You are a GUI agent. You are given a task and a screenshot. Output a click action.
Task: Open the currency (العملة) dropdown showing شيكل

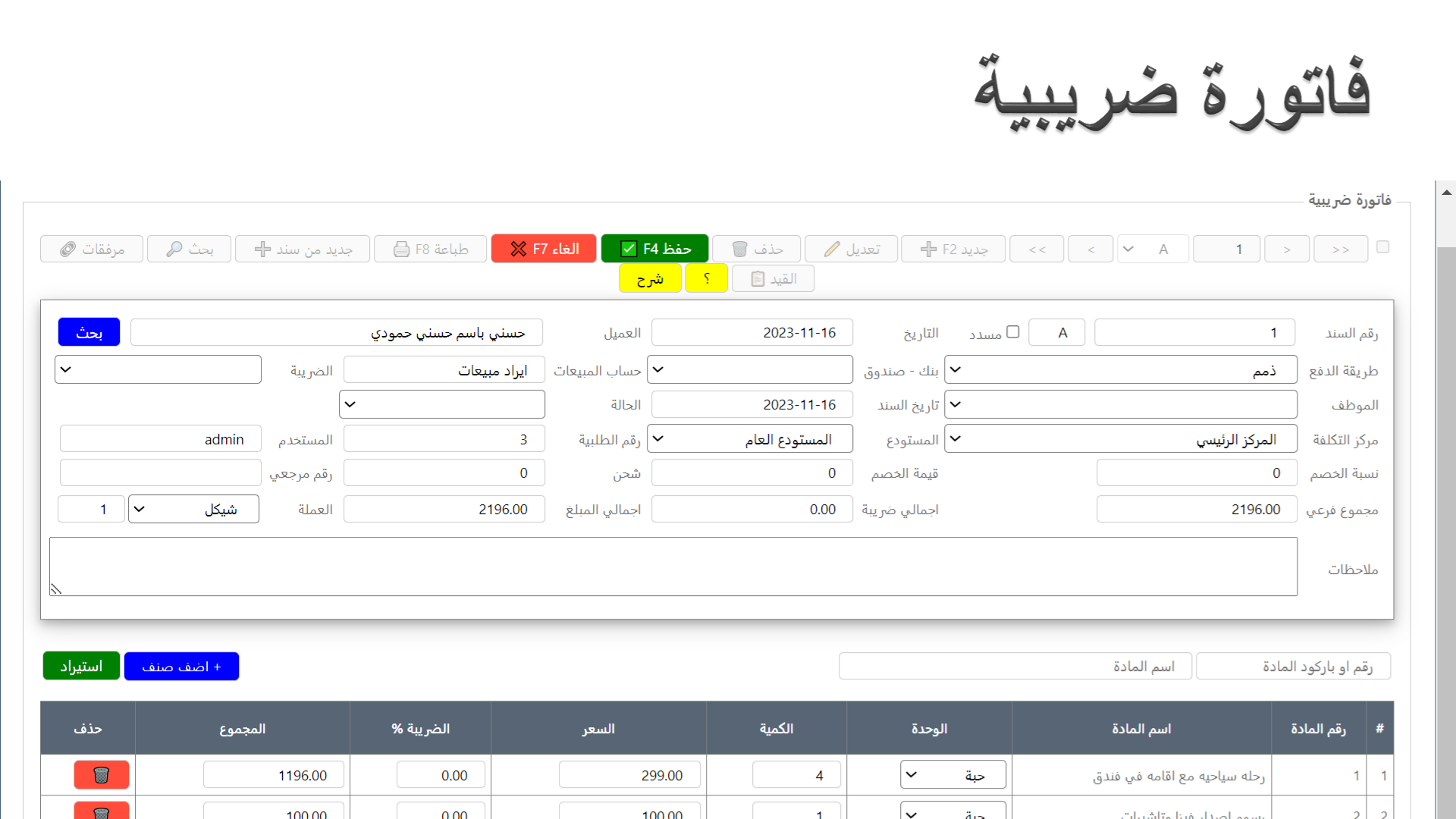click(193, 509)
